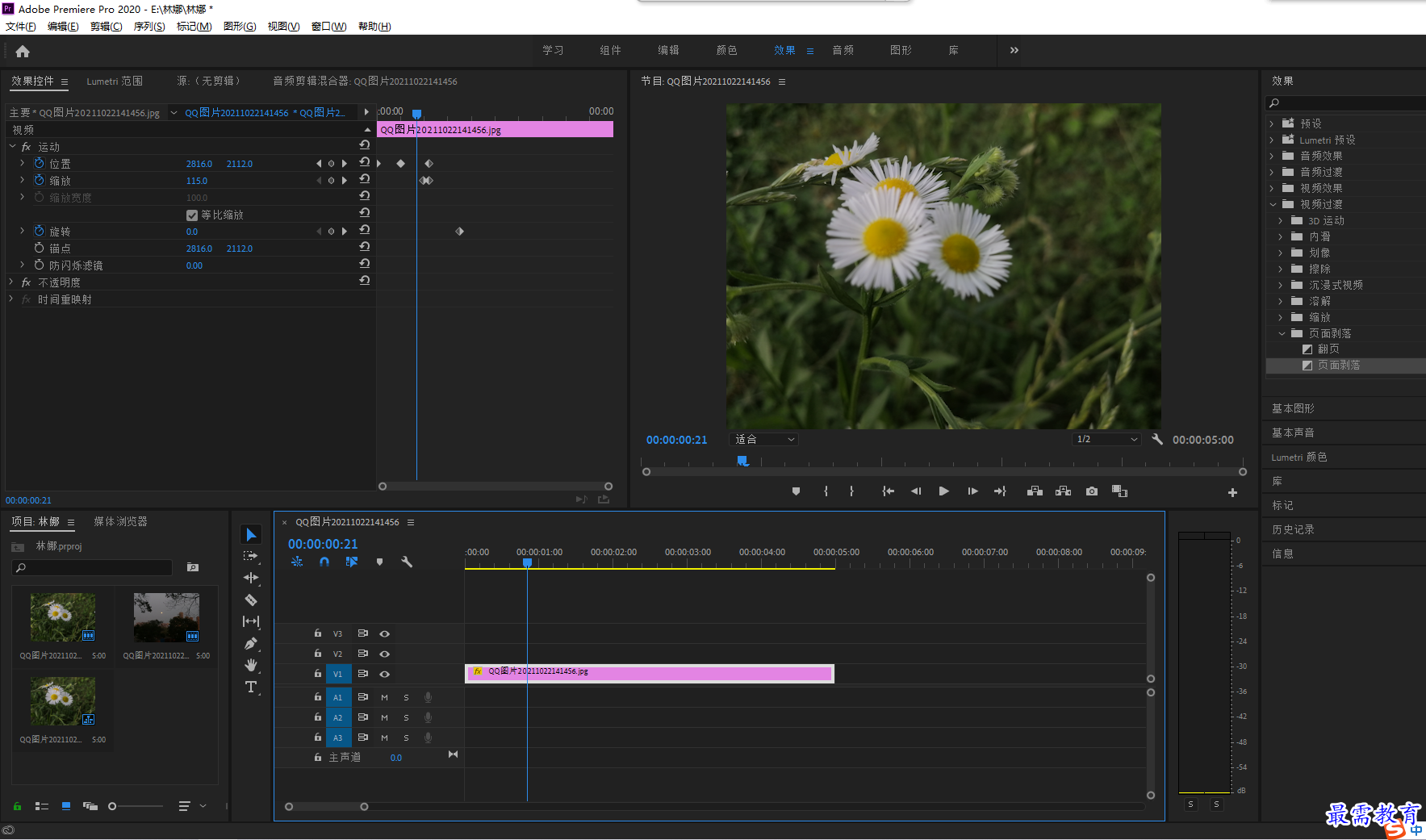Open the 1/2 playback resolution dropdown
Image resolution: width=1426 pixels, height=840 pixels.
pyautogui.click(x=1106, y=439)
